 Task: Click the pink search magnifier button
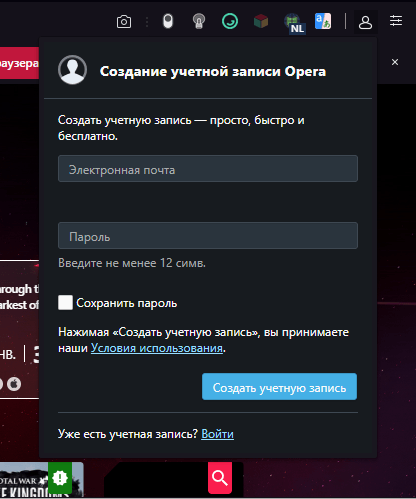[x=220, y=478]
